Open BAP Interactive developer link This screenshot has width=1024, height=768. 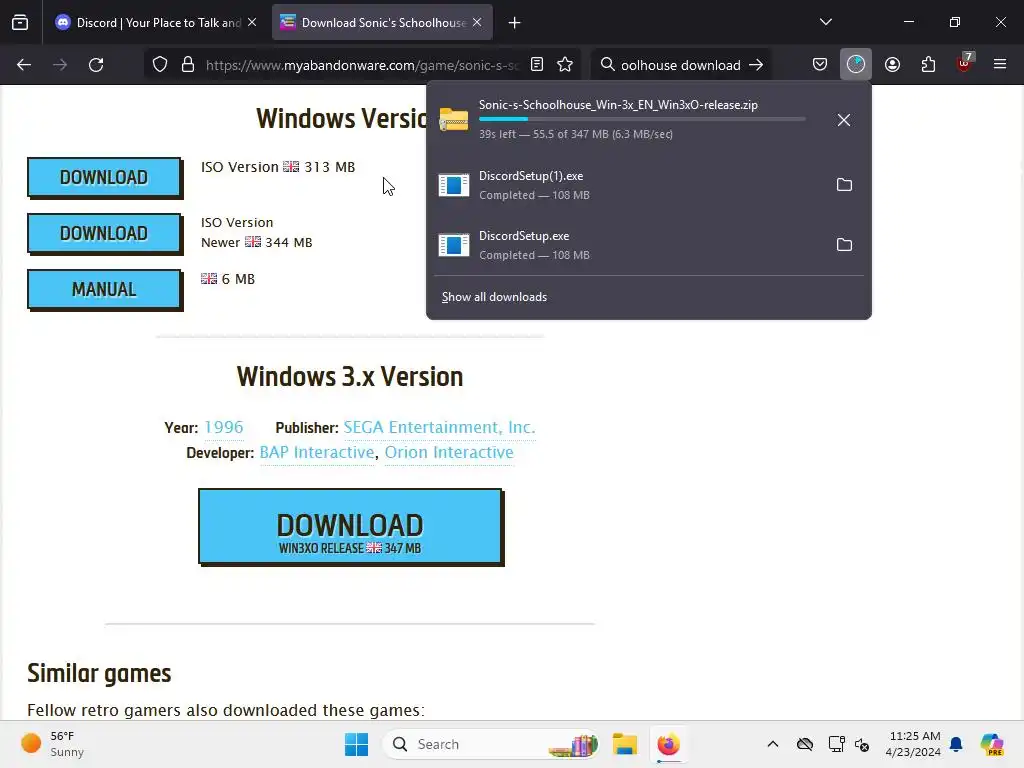(317, 452)
